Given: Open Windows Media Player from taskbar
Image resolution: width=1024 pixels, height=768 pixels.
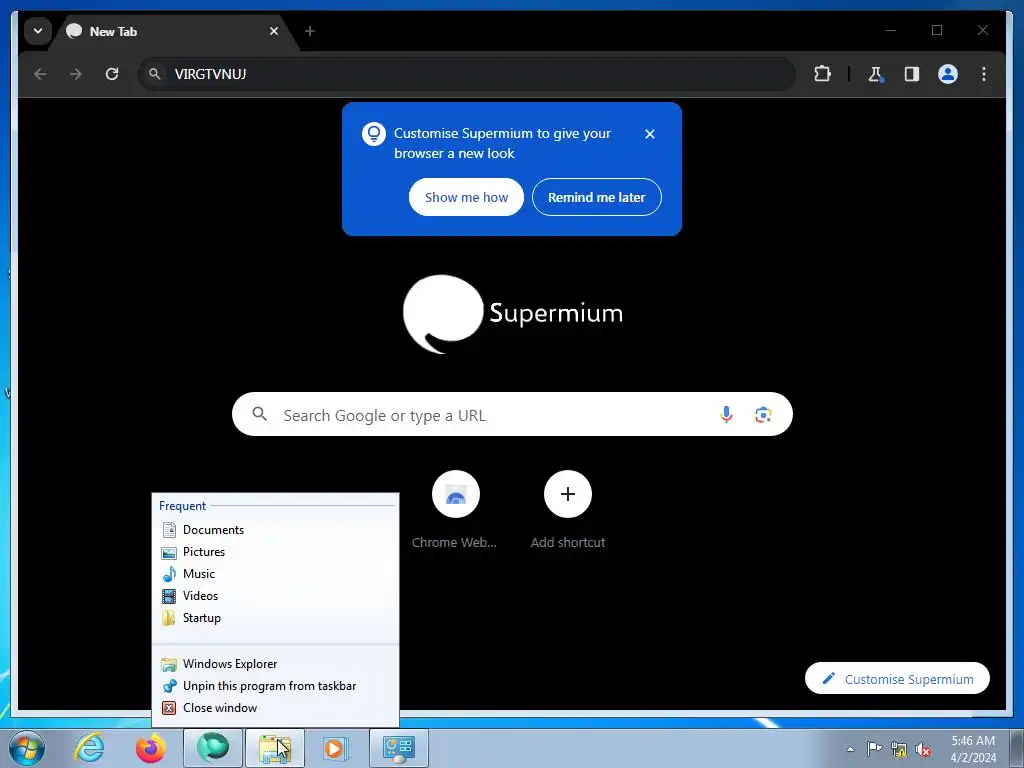Looking at the screenshot, I should point(337,748).
